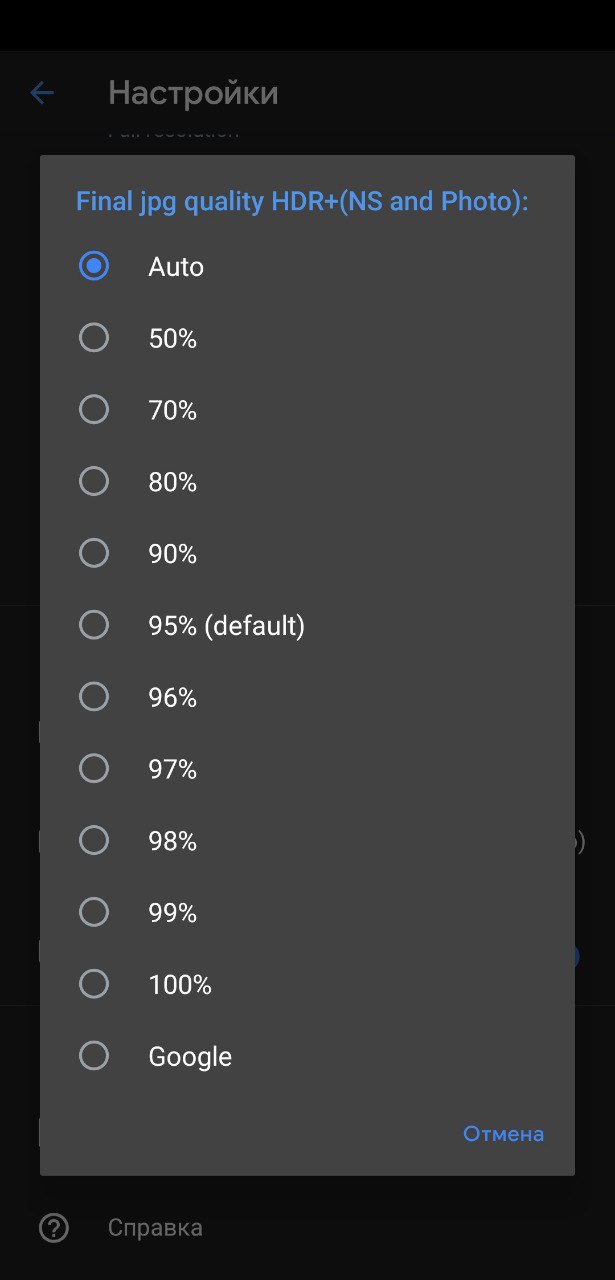Open the Справка help icon
This screenshot has width=615, height=1280.
pyautogui.click(x=53, y=1228)
